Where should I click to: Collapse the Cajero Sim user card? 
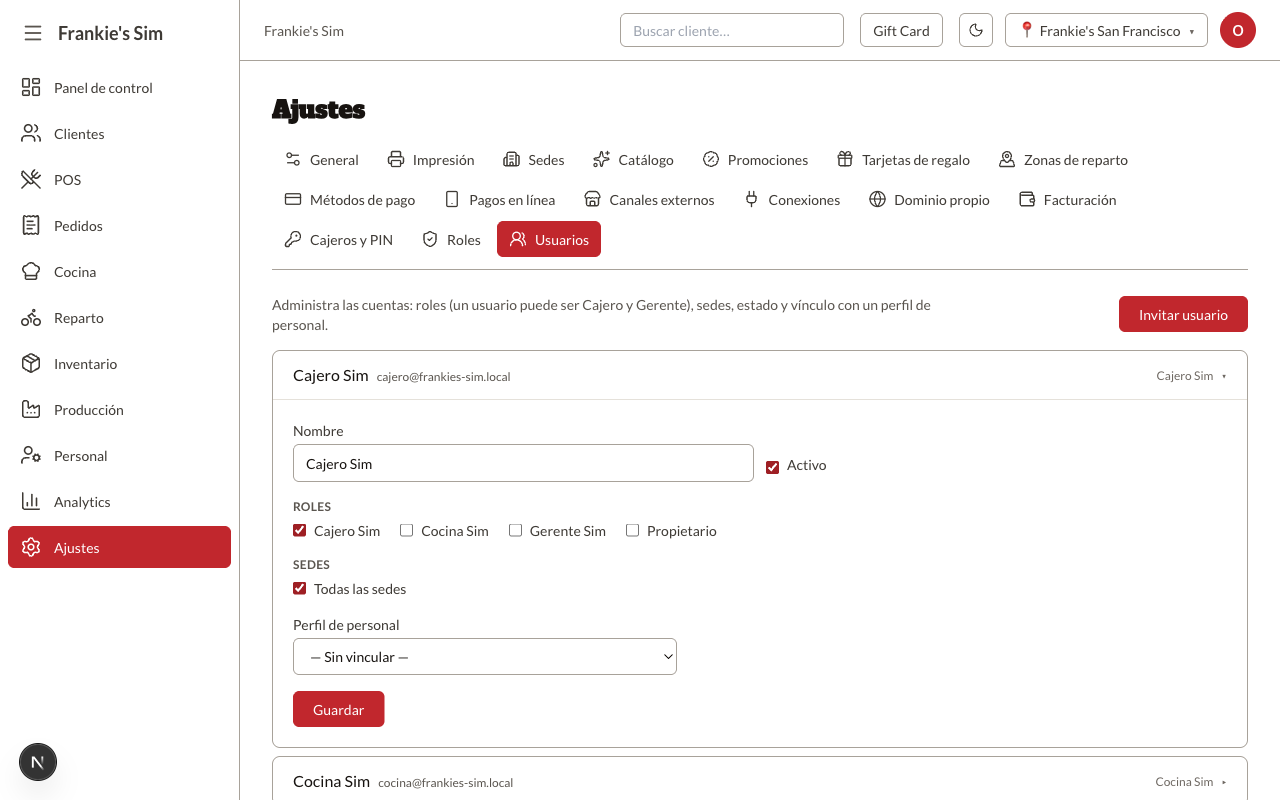(x=760, y=376)
